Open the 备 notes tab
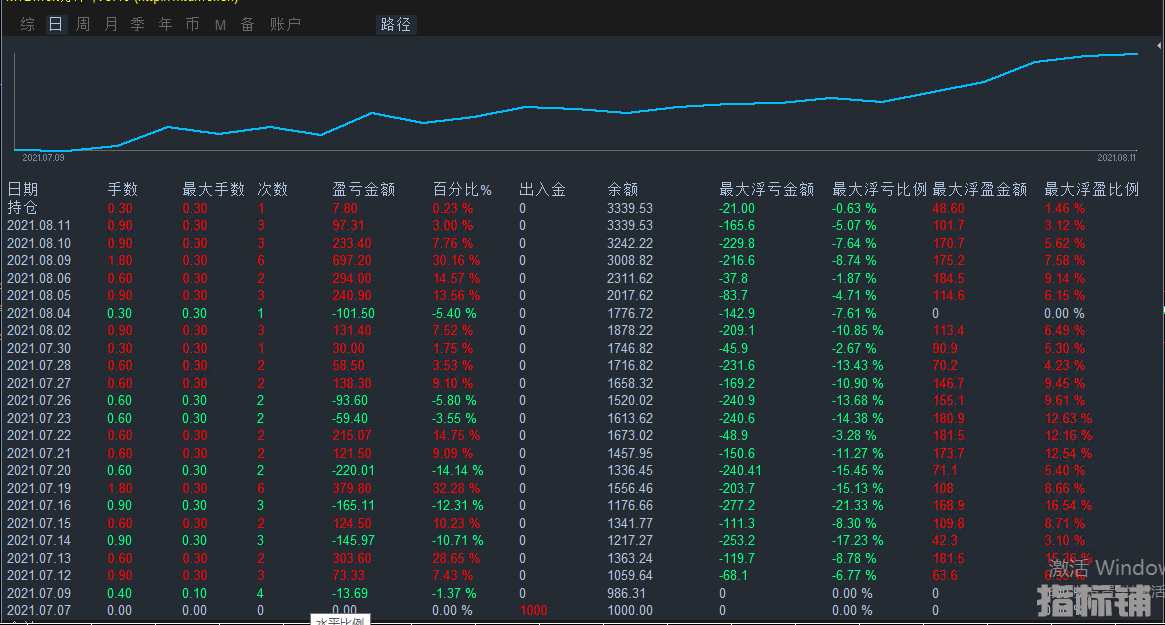The image size is (1165, 625). pos(247,24)
